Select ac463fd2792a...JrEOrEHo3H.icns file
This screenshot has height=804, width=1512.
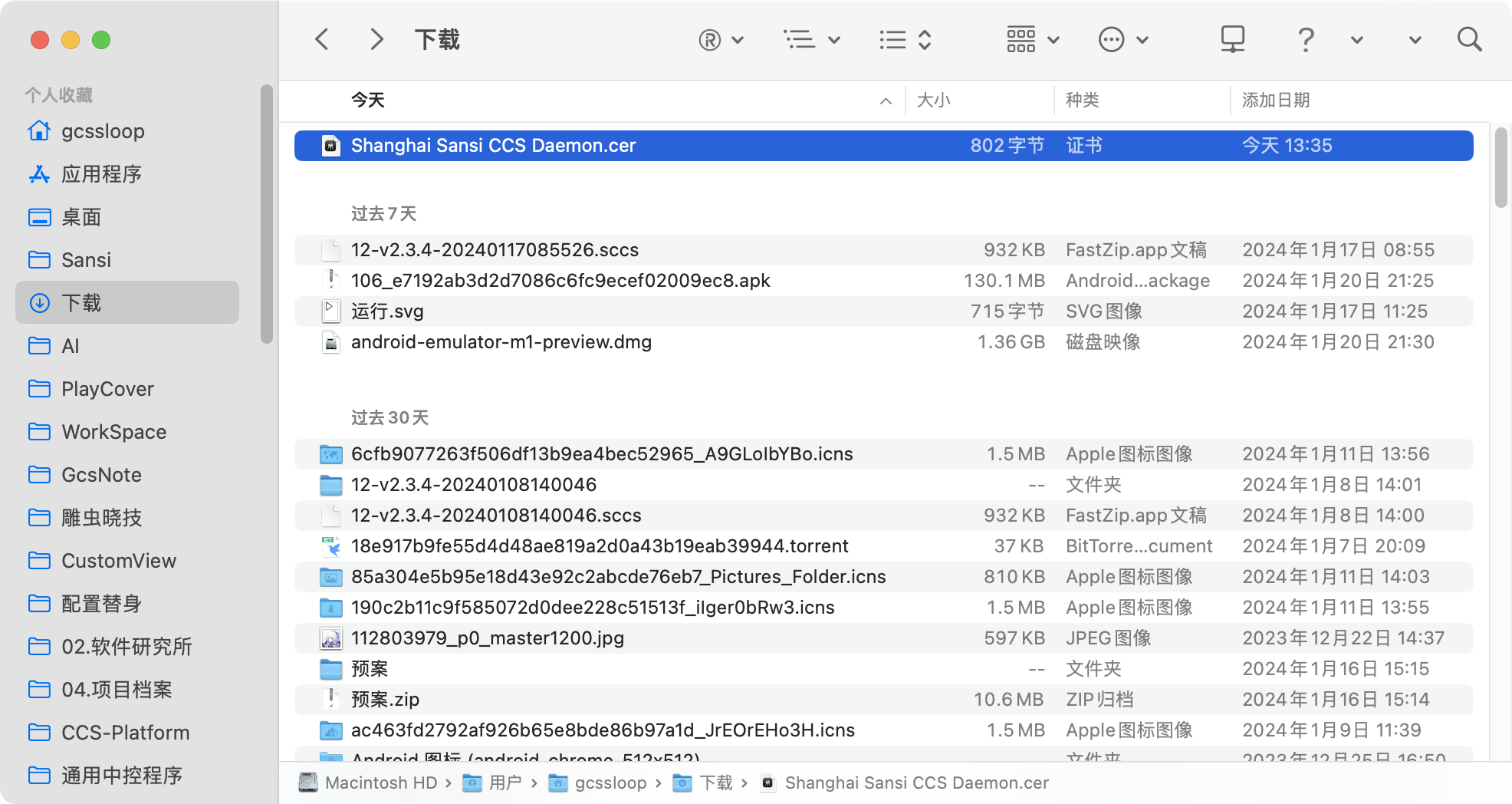pos(883,730)
